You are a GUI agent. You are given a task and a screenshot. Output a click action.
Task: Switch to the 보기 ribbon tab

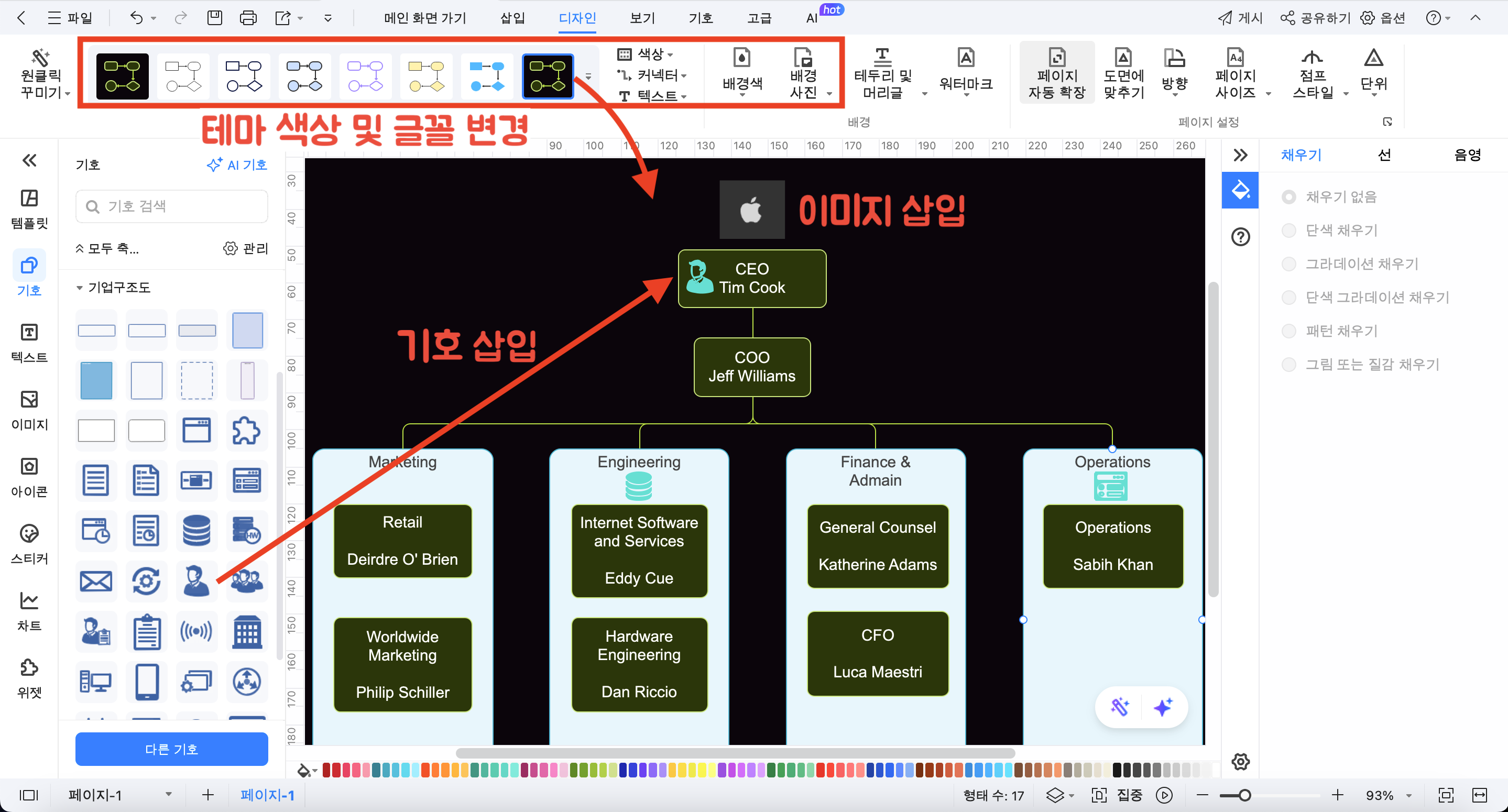tap(642, 18)
